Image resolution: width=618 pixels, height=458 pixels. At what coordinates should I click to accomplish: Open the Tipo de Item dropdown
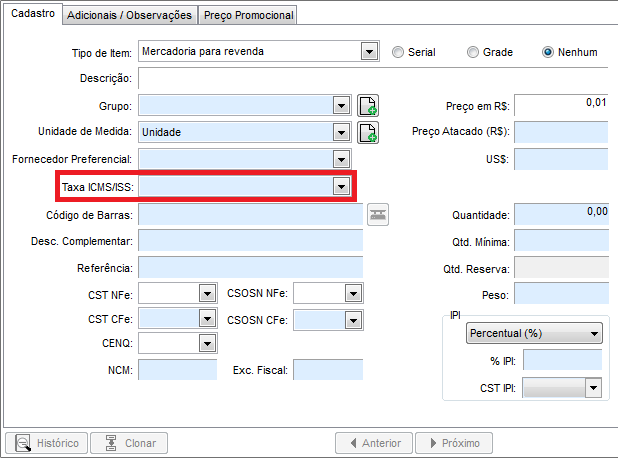tap(369, 51)
